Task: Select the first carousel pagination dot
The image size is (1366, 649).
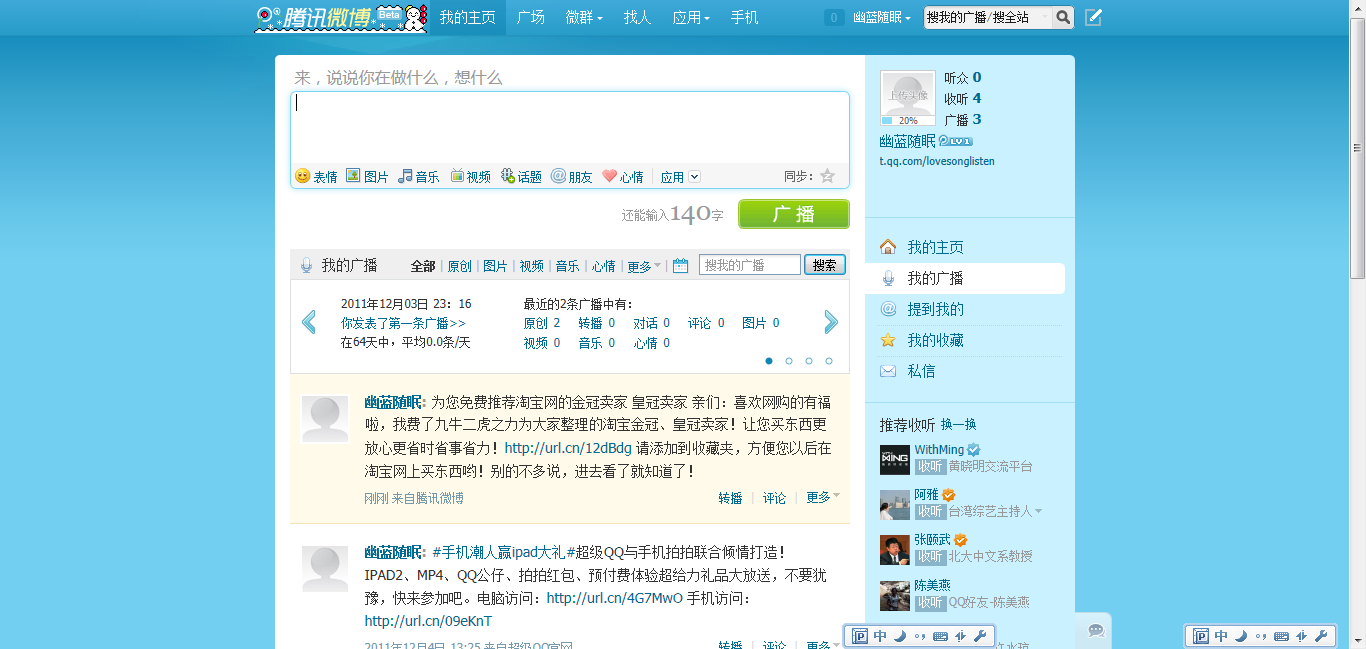Action: pos(769,361)
